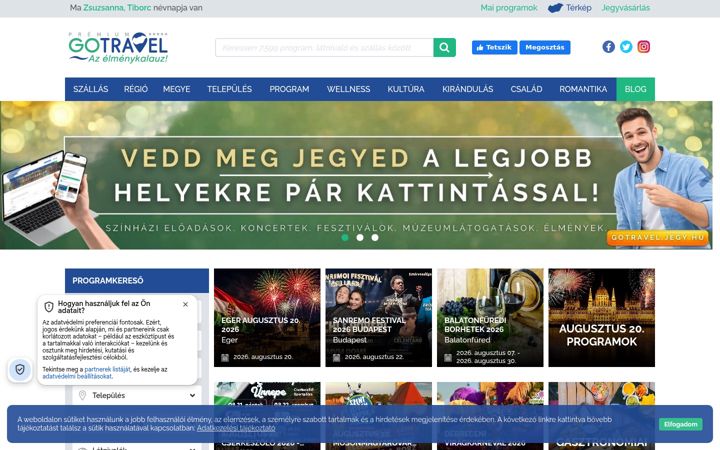Click the Tetszik like button

495,47
